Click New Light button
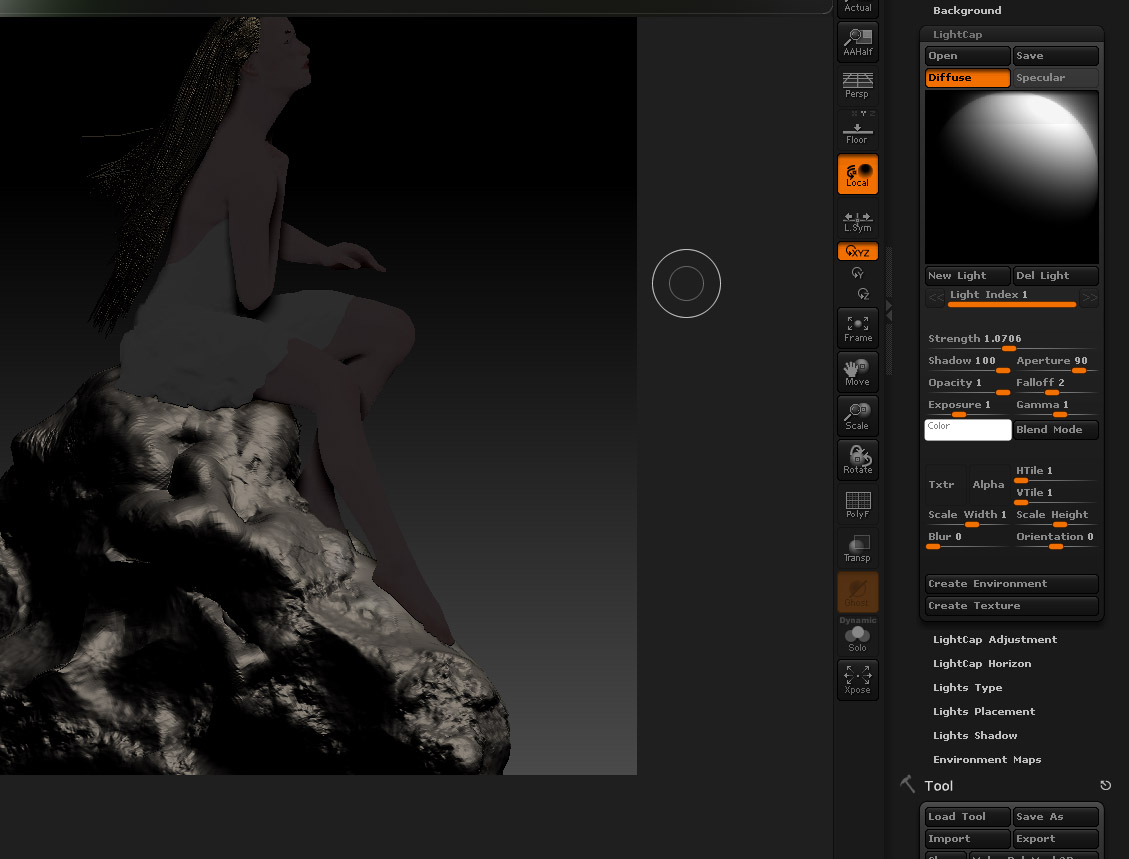The image size is (1129, 859). (968, 276)
